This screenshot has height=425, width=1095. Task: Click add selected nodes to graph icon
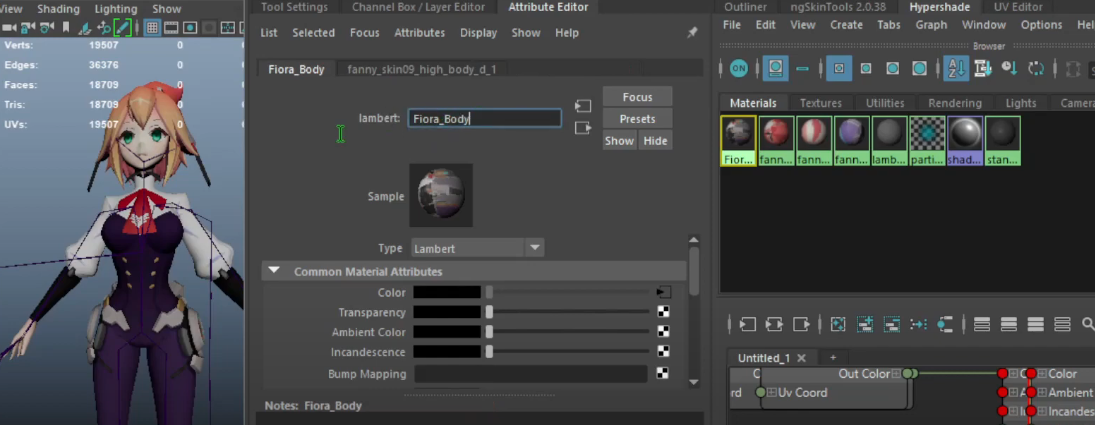[865, 325]
